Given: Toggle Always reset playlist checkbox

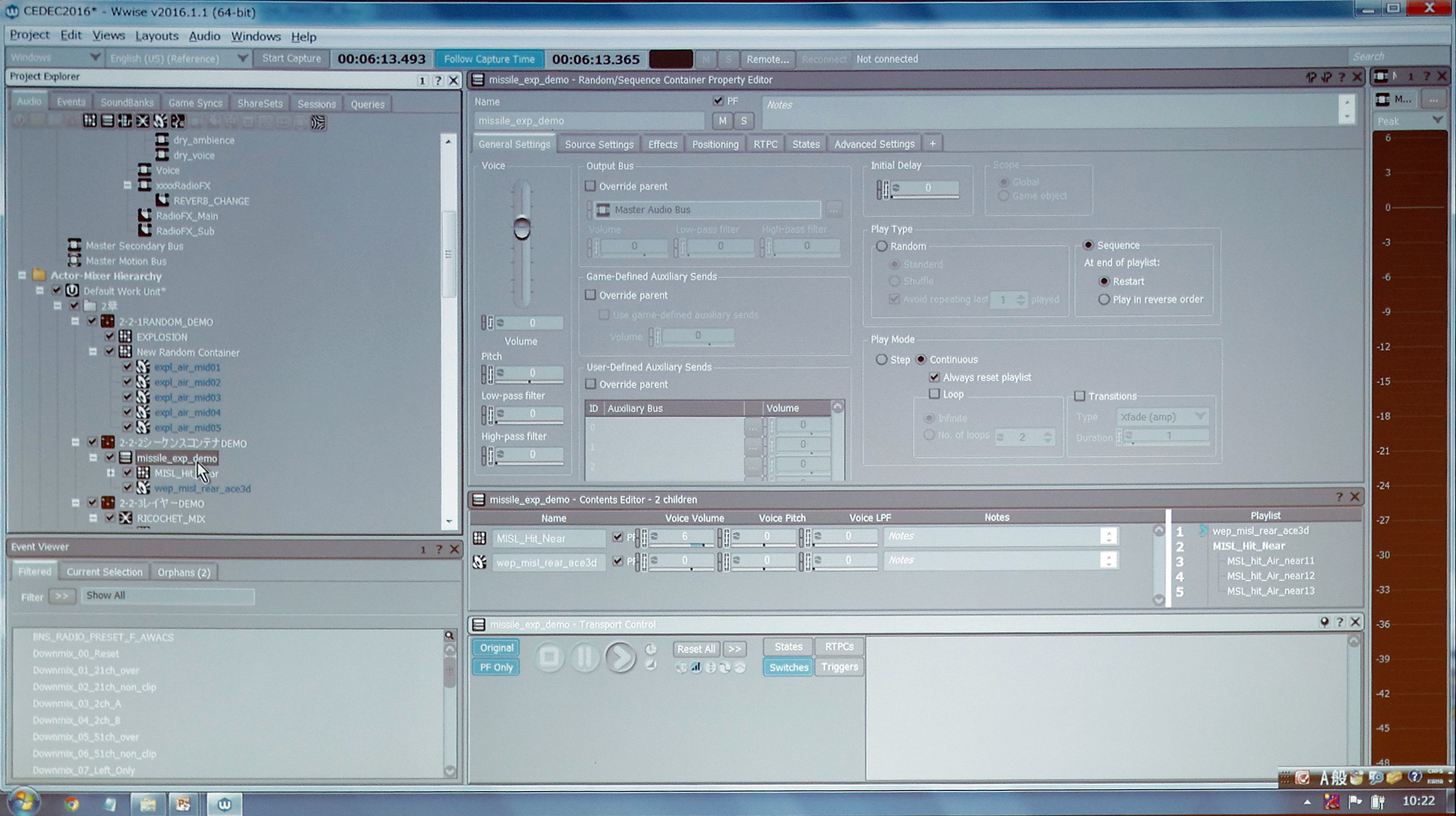Looking at the screenshot, I should [x=934, y=377].
